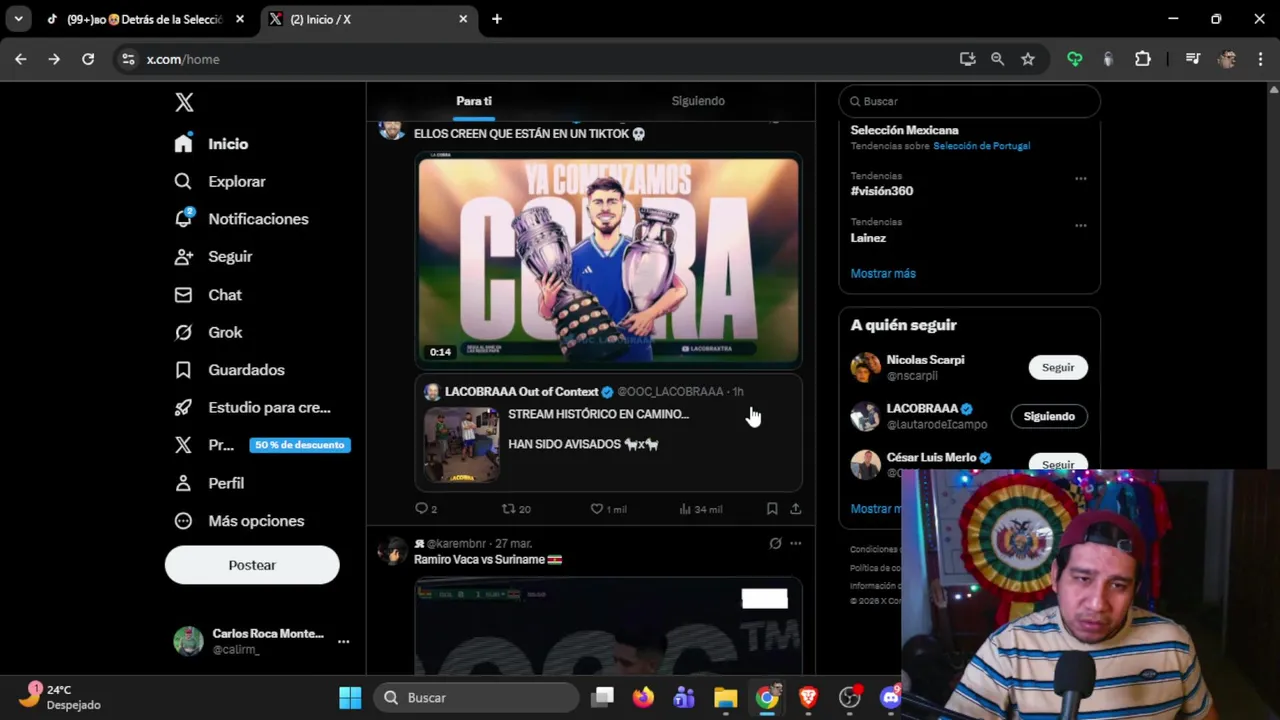The height and width of the screenshot is (720, 1280).
Task: Play the COBRA video thumbnail
Action: tap(609, 262)
